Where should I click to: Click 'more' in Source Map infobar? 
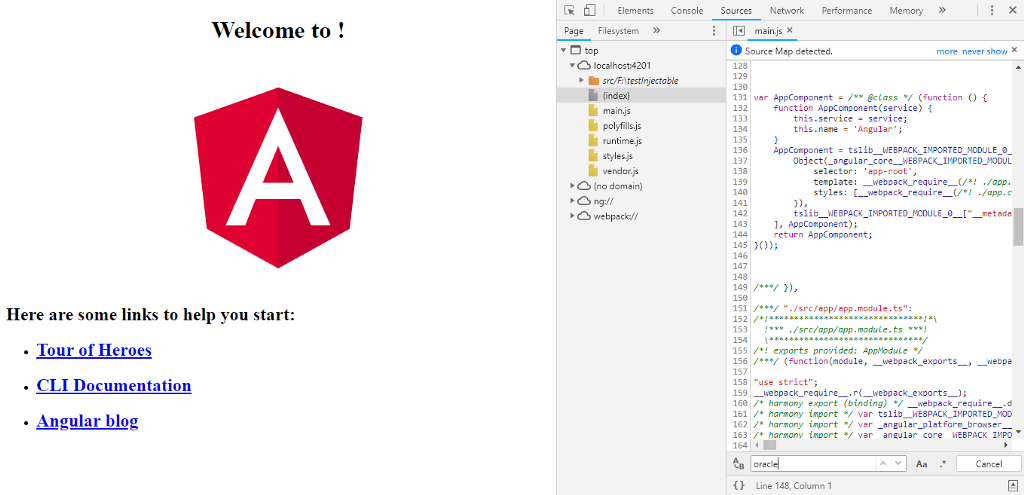pyautogui.click(x=947, y=51)
